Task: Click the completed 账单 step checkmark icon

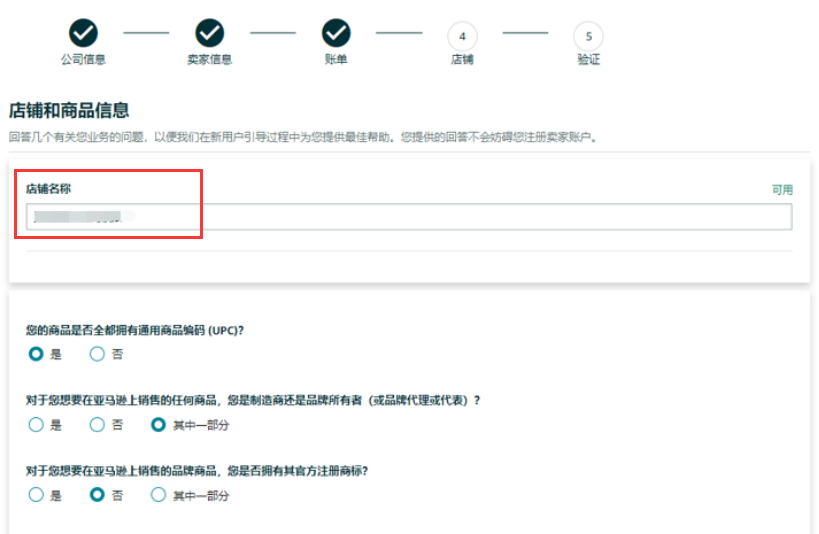Action: coord(336,33)
